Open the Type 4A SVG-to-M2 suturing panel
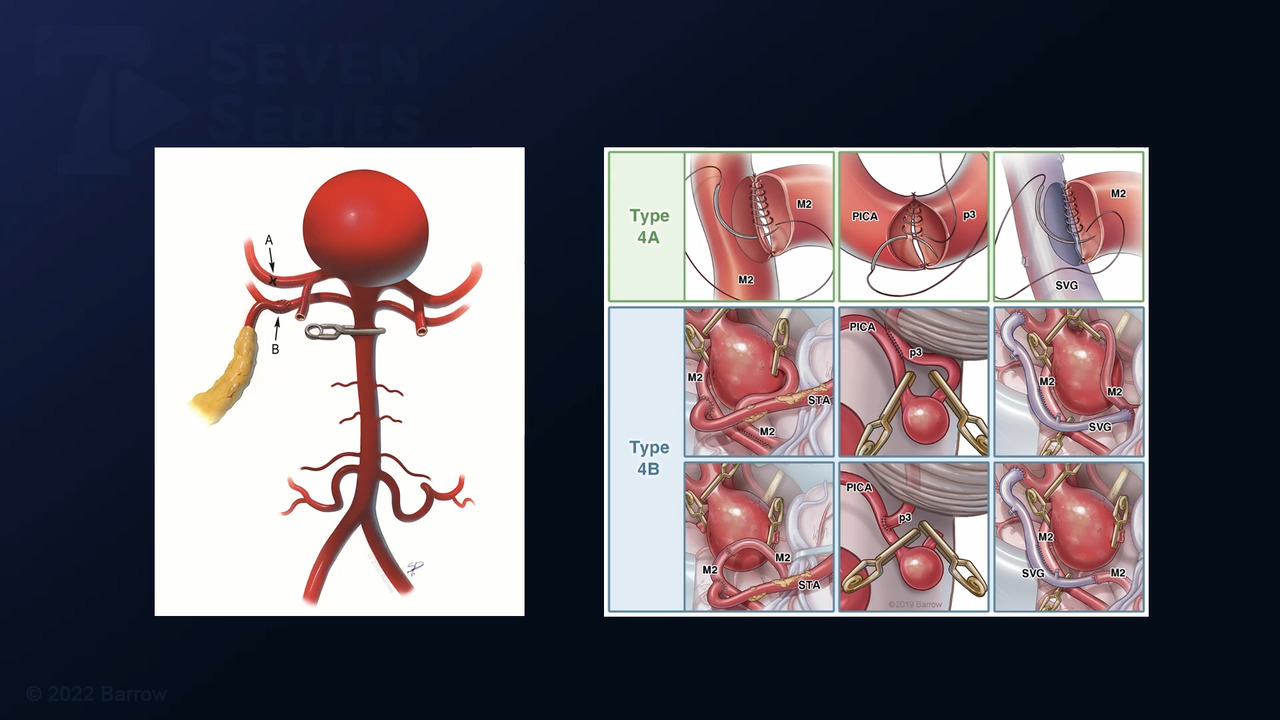 [x=1069, y=226]
